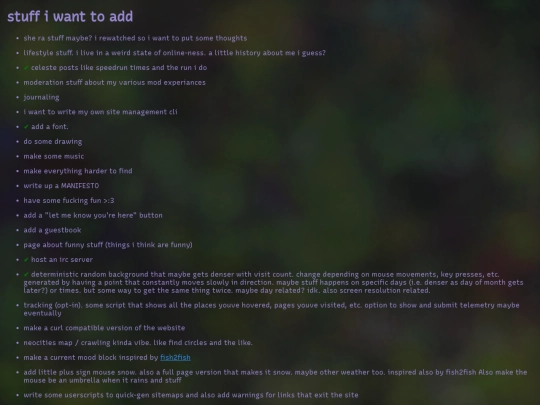This screenshot has width=540, height=405.
Task: Click the moderation stuff list item
Action: pos(114,83)
